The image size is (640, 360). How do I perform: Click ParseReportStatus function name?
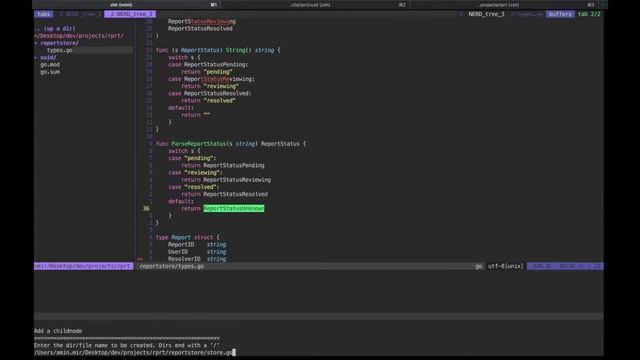(198, 144)
